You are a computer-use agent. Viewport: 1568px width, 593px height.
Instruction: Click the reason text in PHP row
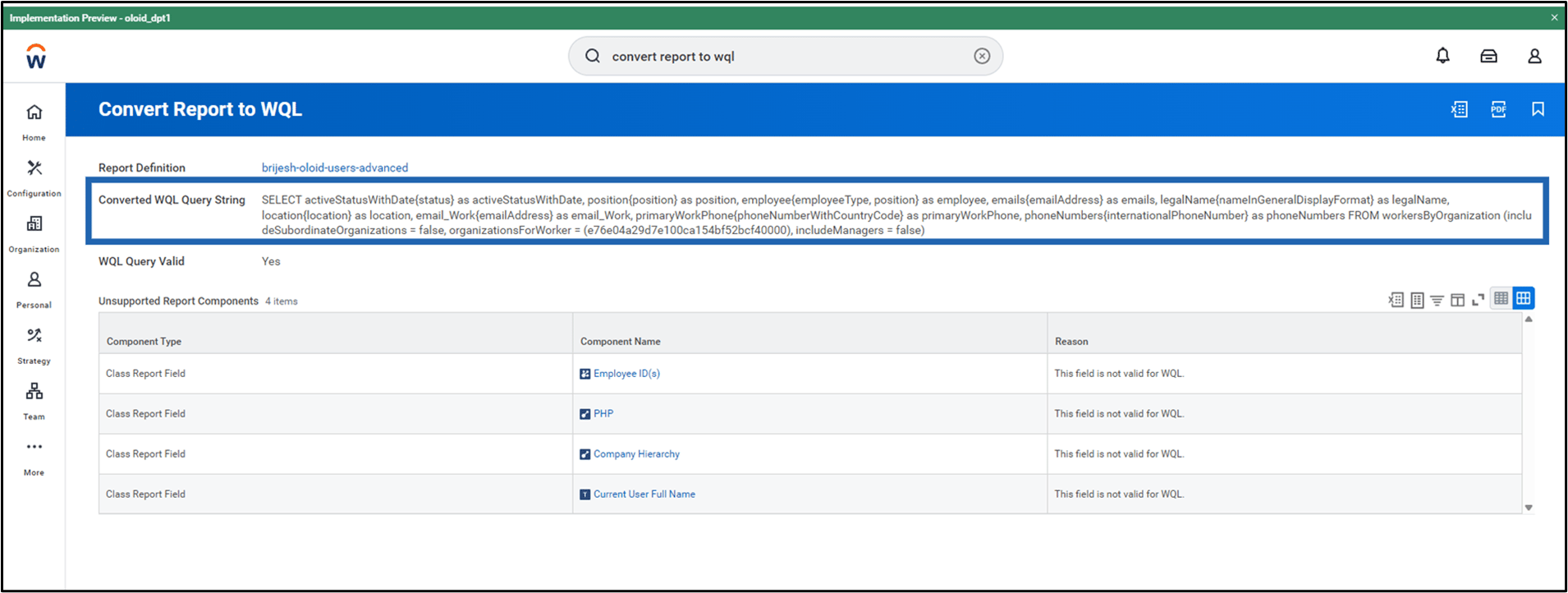(1119, 414)
